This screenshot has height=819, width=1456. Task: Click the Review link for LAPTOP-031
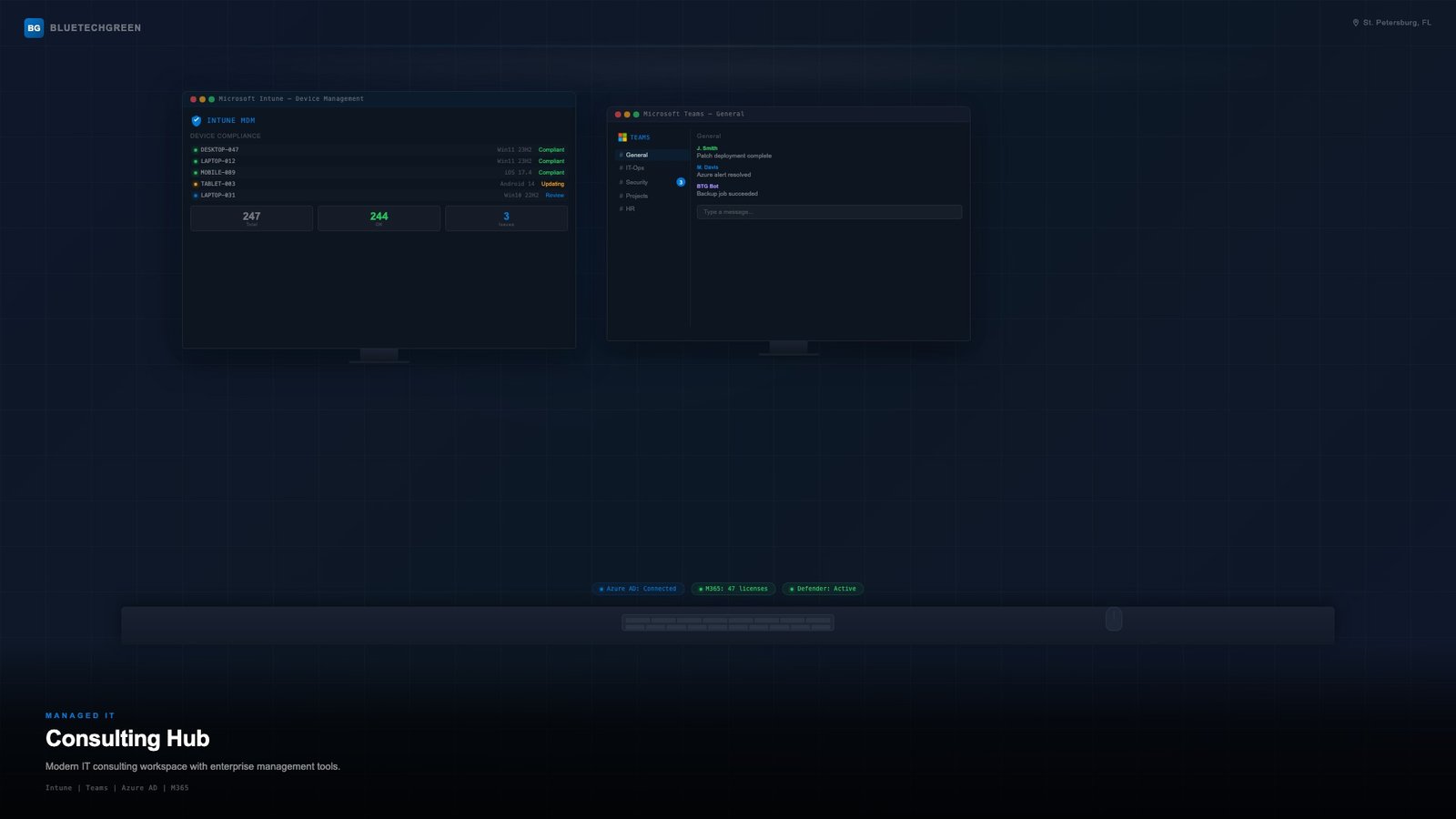554,196
